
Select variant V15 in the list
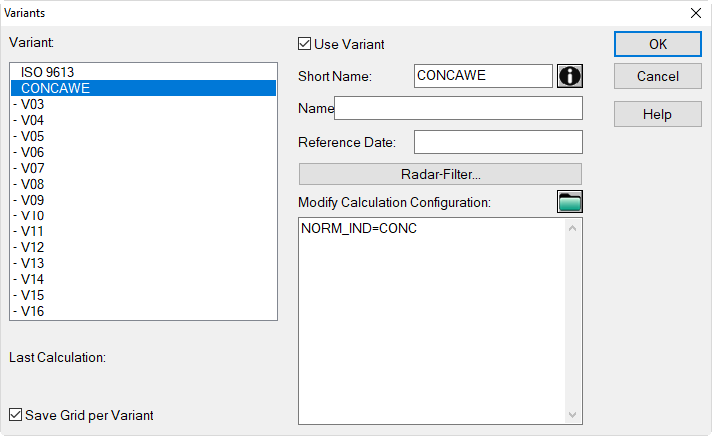[x=143, y=295]
